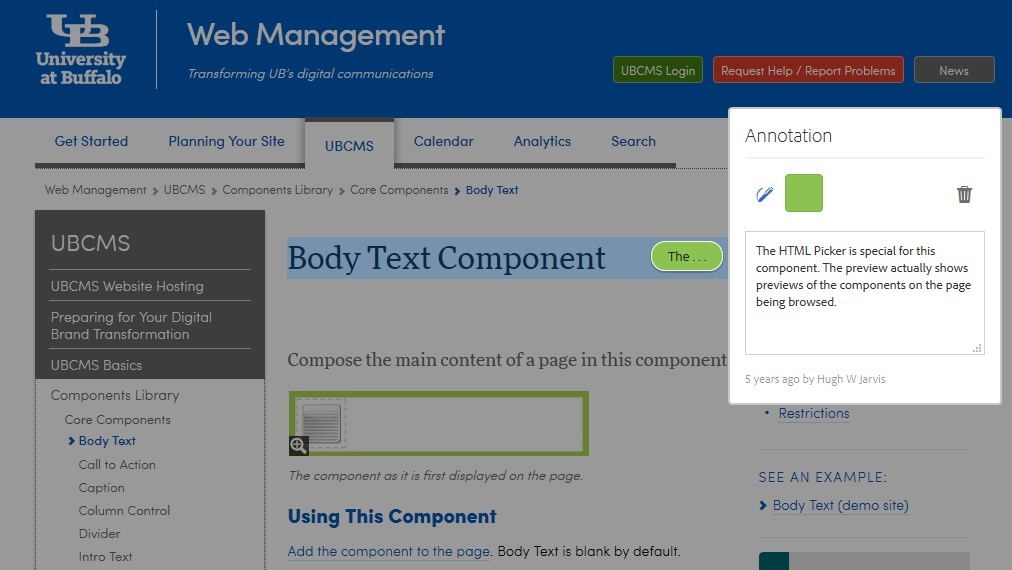Edit the annotation note text area

[x=864, y=292]
